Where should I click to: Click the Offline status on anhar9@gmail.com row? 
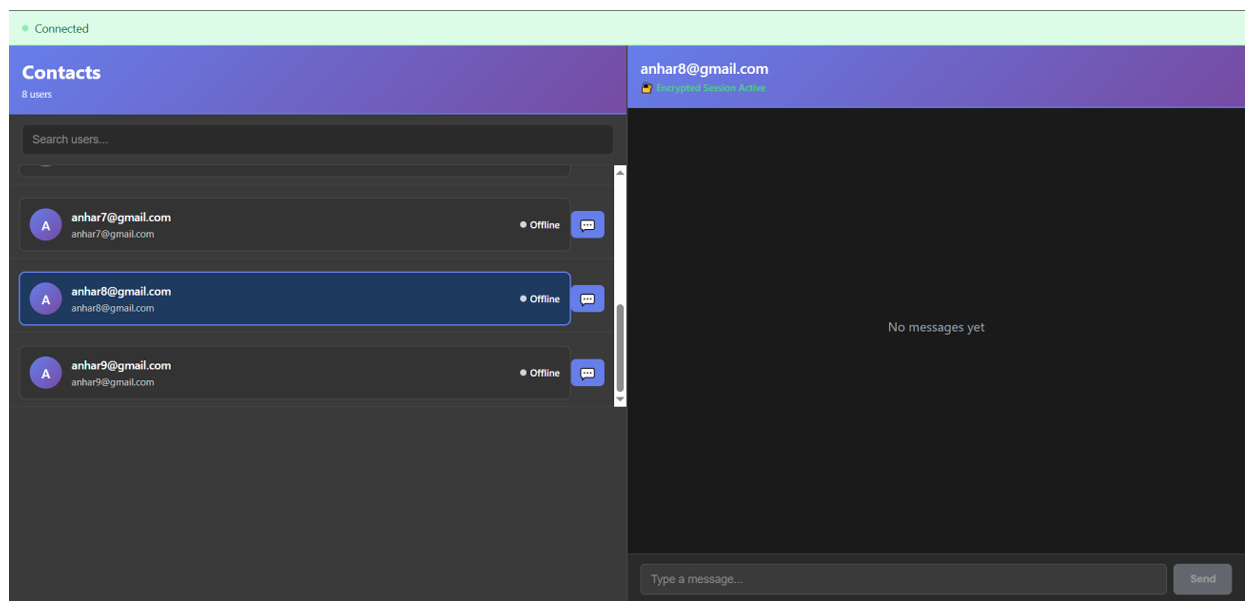tap(540, 373)
